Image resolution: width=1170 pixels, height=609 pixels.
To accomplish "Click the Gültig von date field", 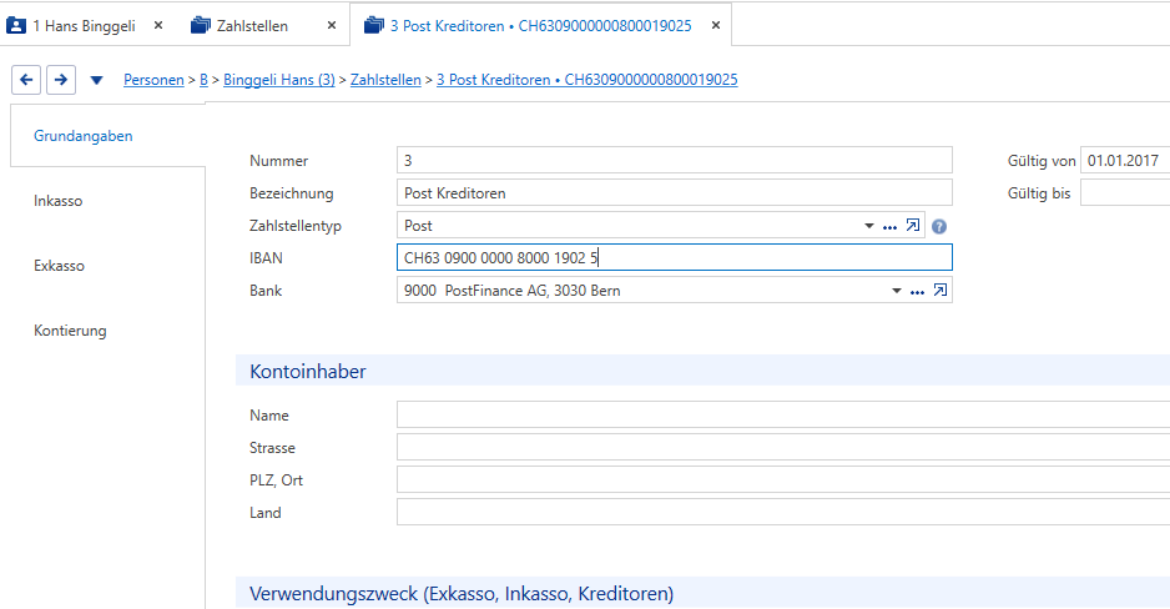I will tap(1125, 160).
